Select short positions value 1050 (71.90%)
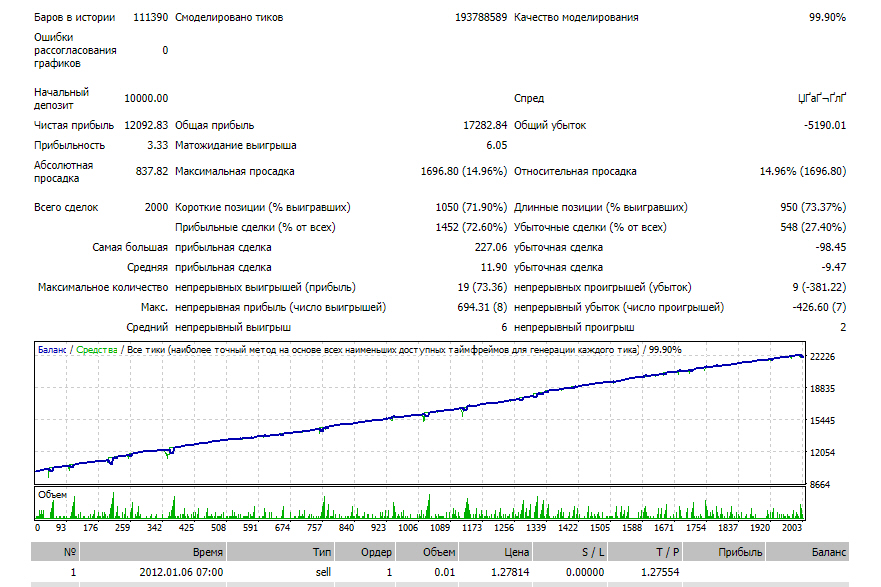This screenshot has width=881, height=587. pos(471,207)
